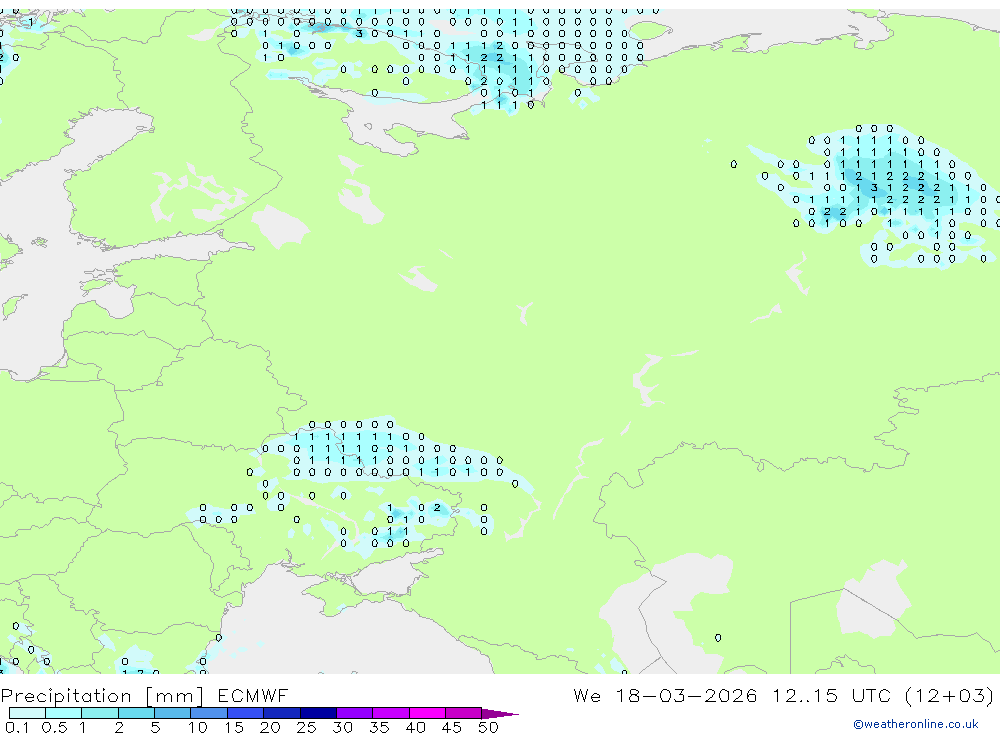Select the 5–10 mm legend color swatch

(x=173, y=713)
